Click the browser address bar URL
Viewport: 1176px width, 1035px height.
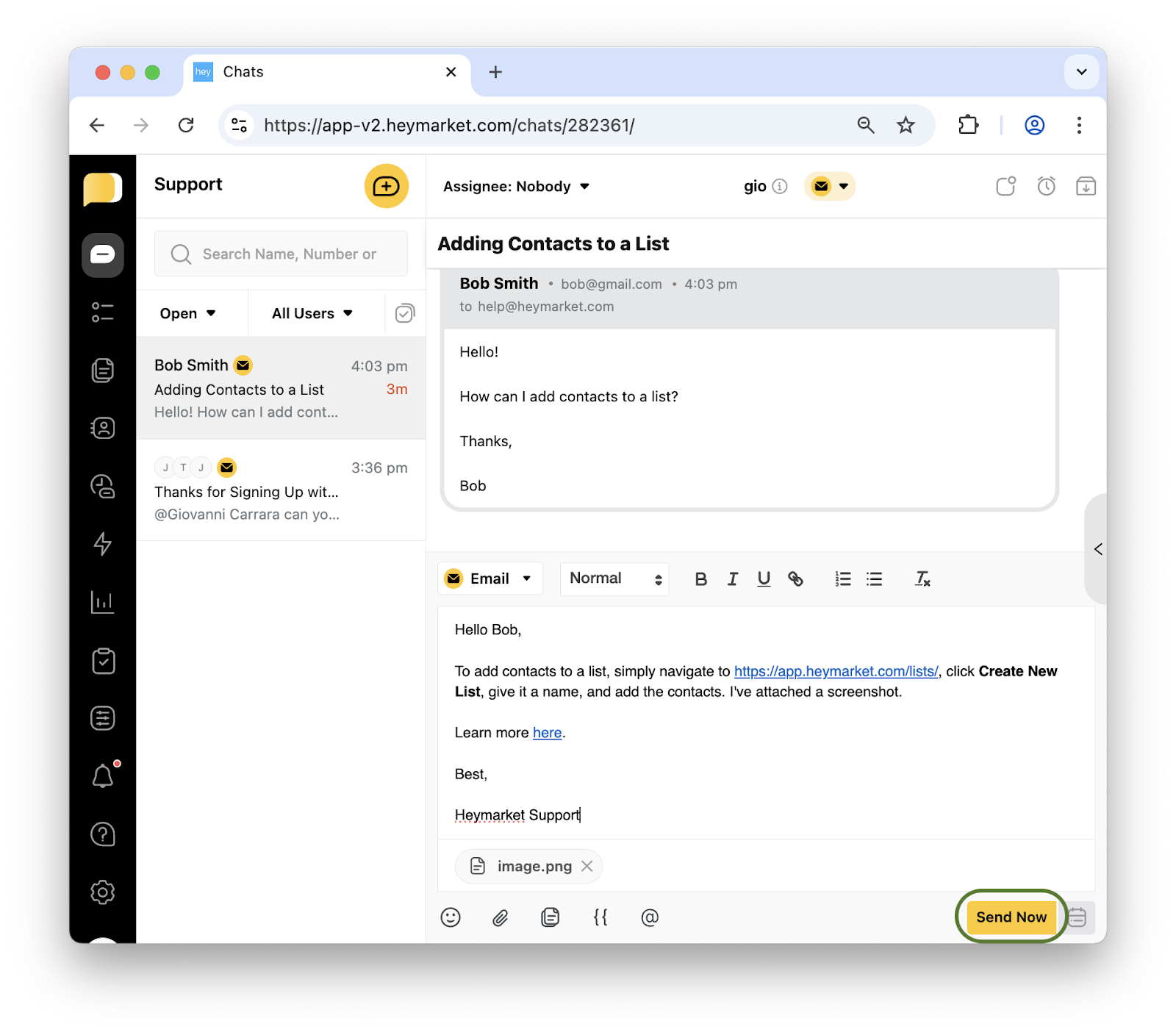pos(449,126)
